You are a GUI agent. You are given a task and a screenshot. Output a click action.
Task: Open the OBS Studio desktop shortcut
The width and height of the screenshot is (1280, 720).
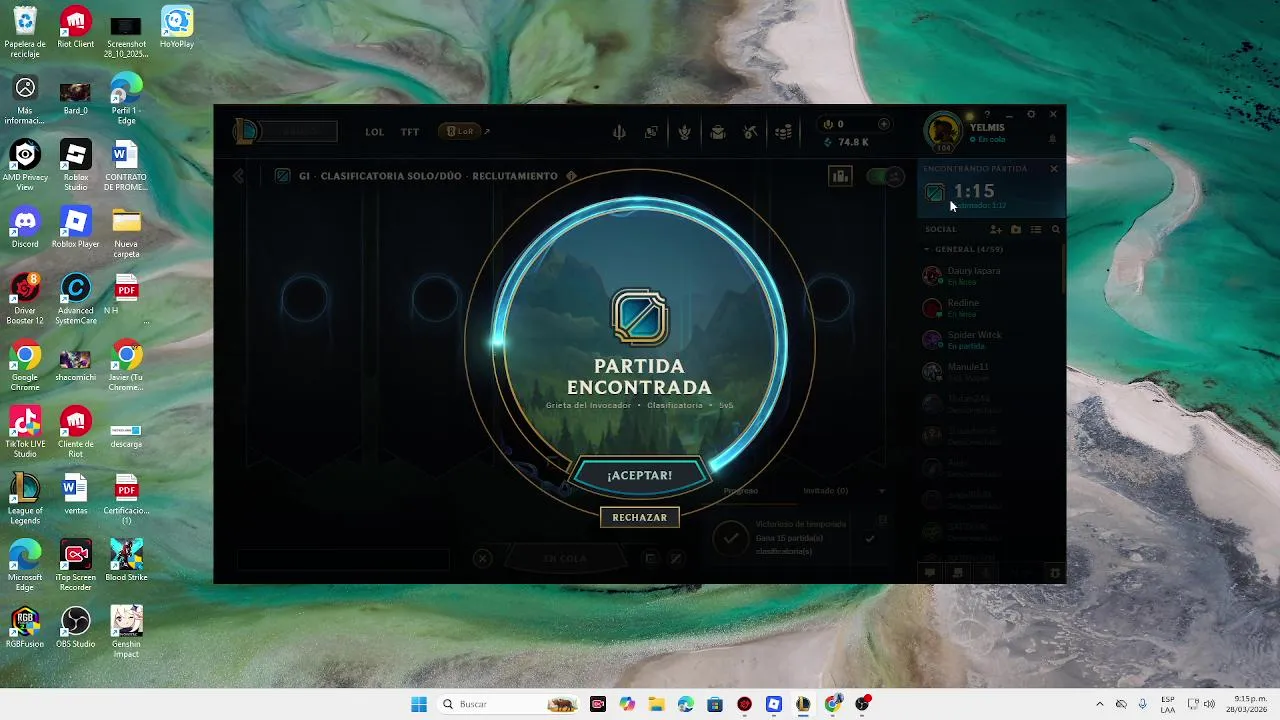[75, 628]
